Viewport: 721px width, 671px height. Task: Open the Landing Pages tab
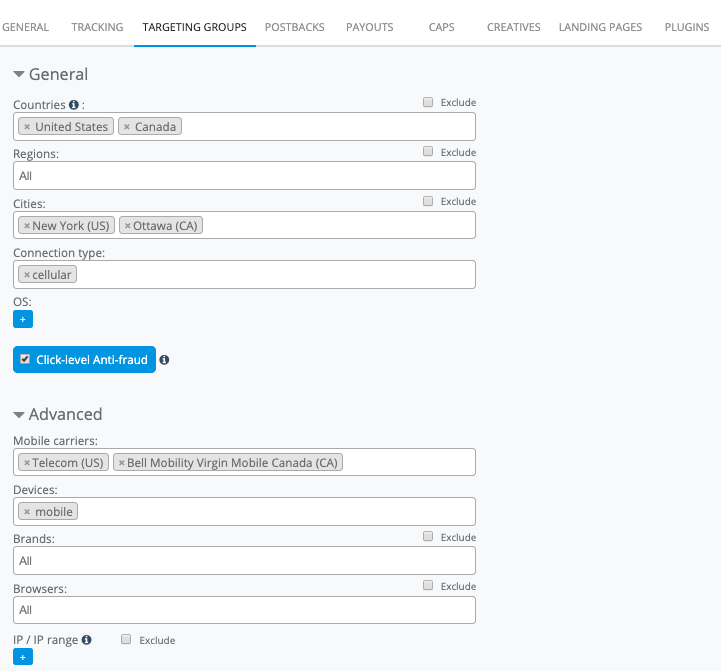click(x=600, y=27)
